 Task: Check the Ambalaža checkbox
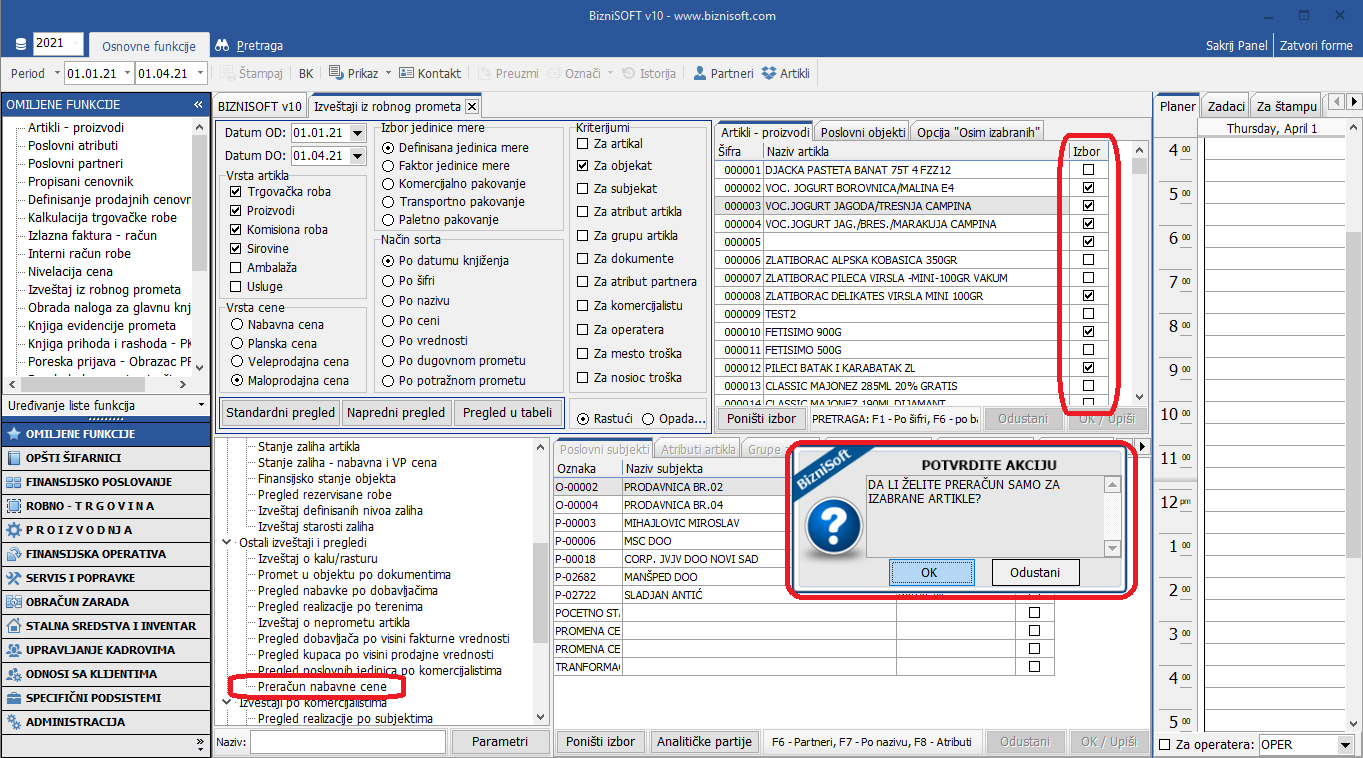coord(236,268)
